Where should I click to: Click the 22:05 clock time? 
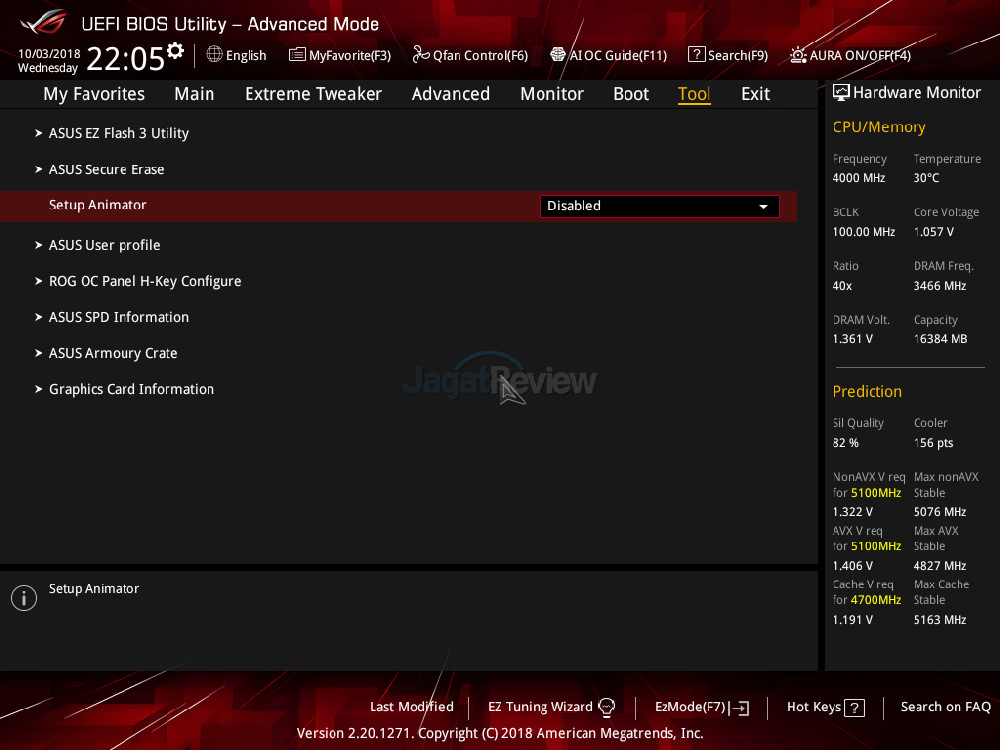[126, 59]
